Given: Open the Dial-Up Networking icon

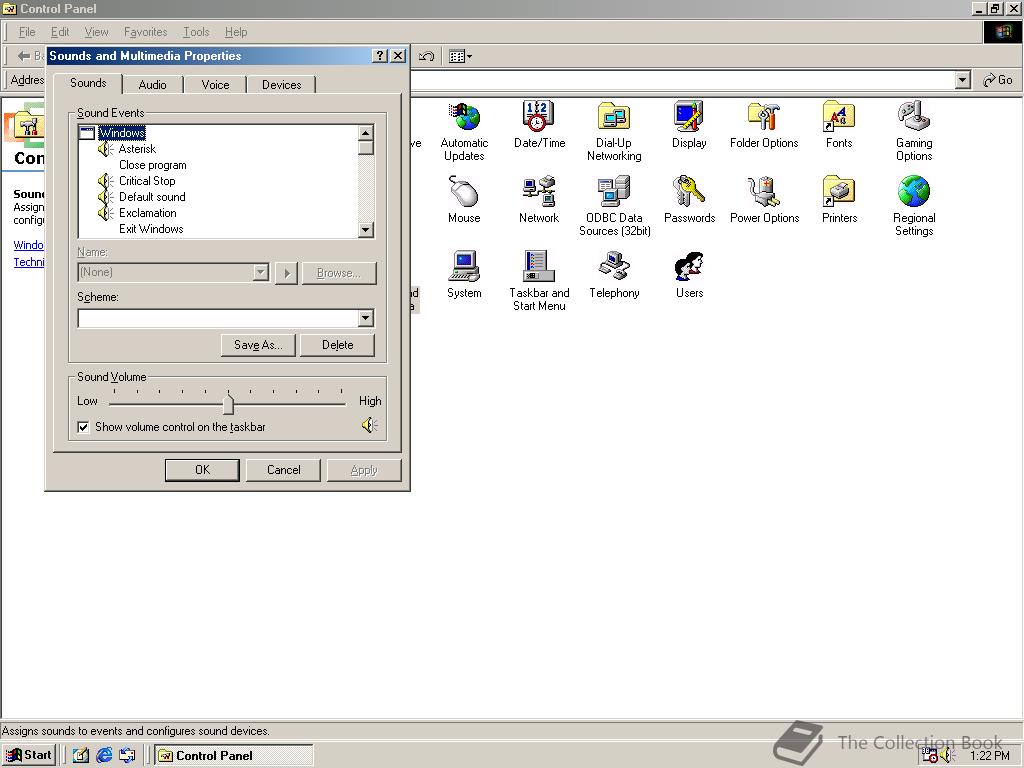Looking at the screenshot, I should point(614,131).
